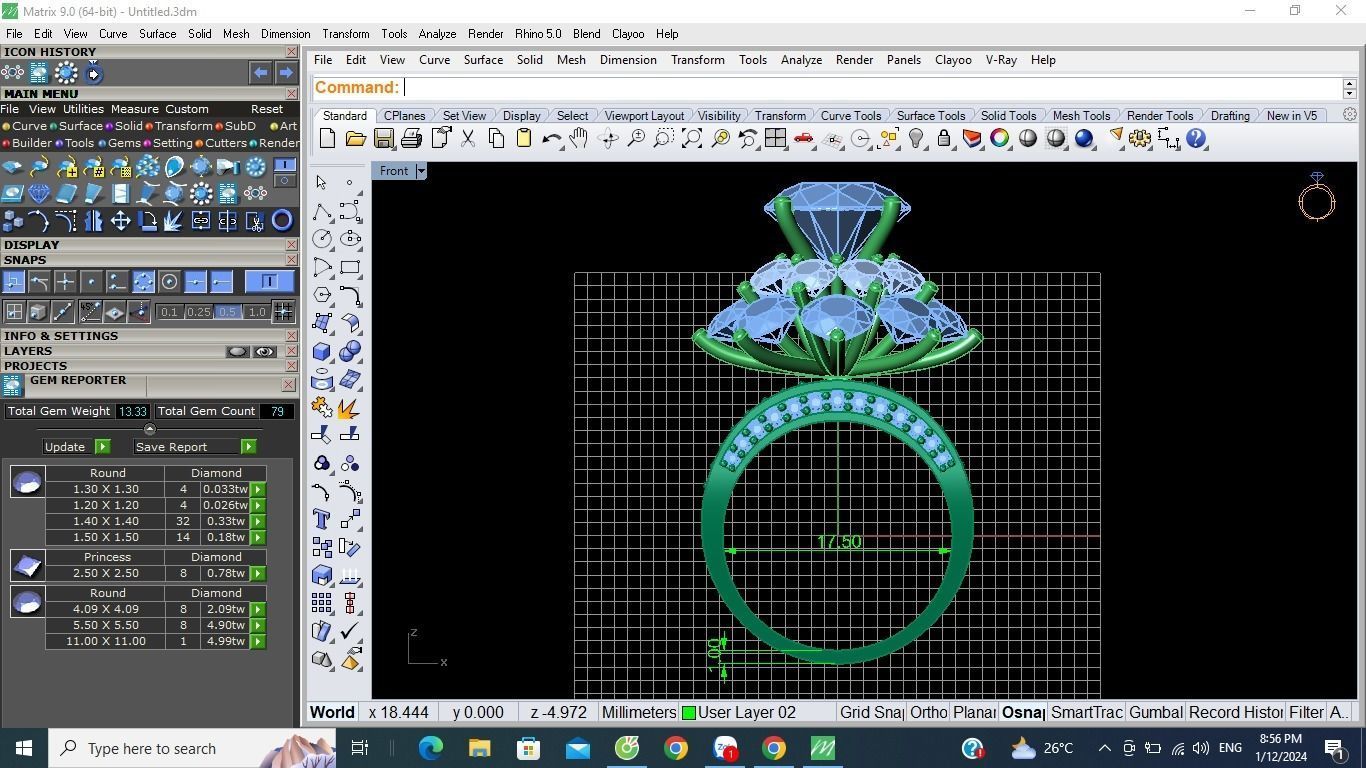Toggle the Center snap in Snaps panel
1366x768 pixels.
169,282
